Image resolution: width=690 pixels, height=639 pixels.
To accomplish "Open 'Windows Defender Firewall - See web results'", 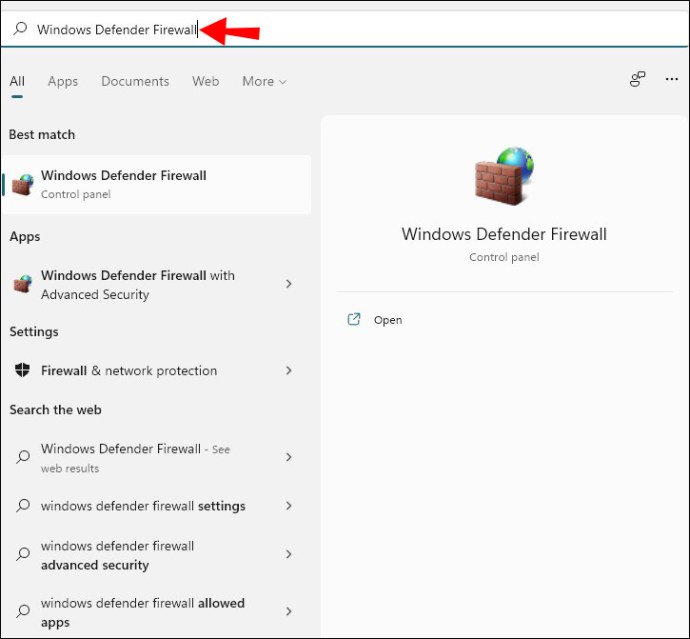I will click(x=157, y=458).
